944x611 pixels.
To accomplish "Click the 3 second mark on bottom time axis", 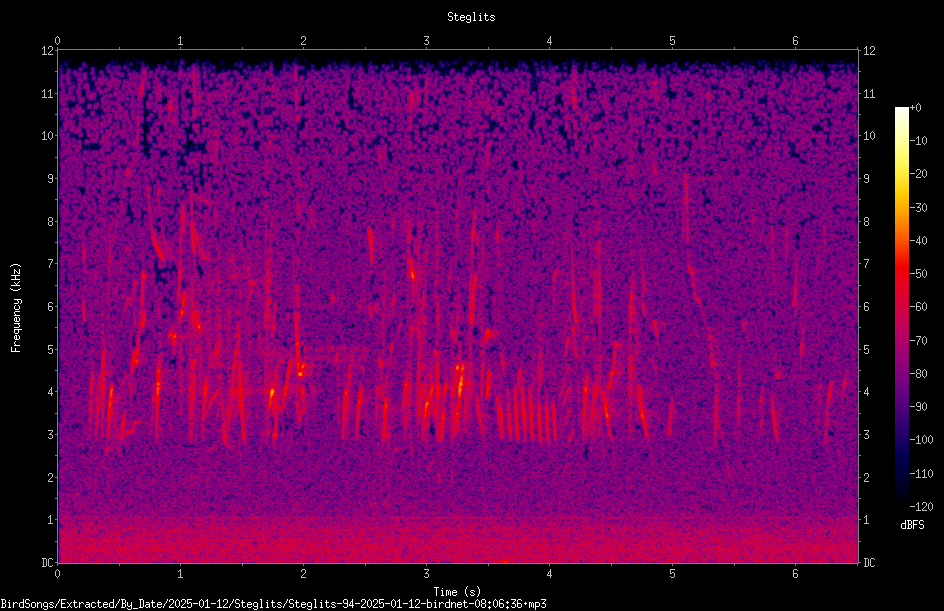I will pos(426,574).
